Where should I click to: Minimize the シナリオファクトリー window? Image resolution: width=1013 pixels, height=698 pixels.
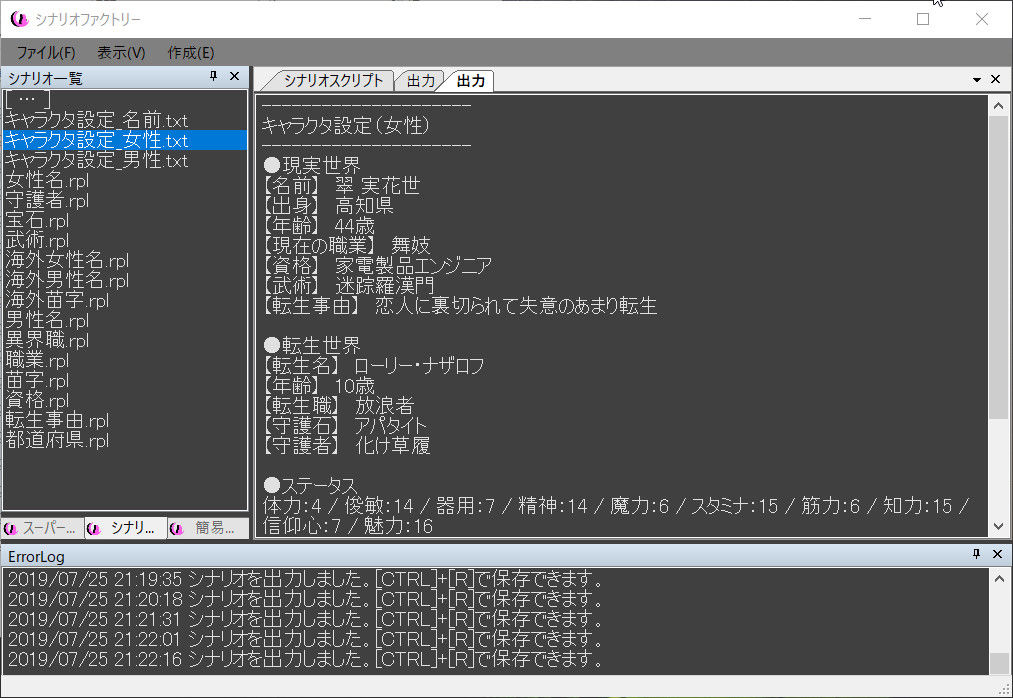click(865, 19)
